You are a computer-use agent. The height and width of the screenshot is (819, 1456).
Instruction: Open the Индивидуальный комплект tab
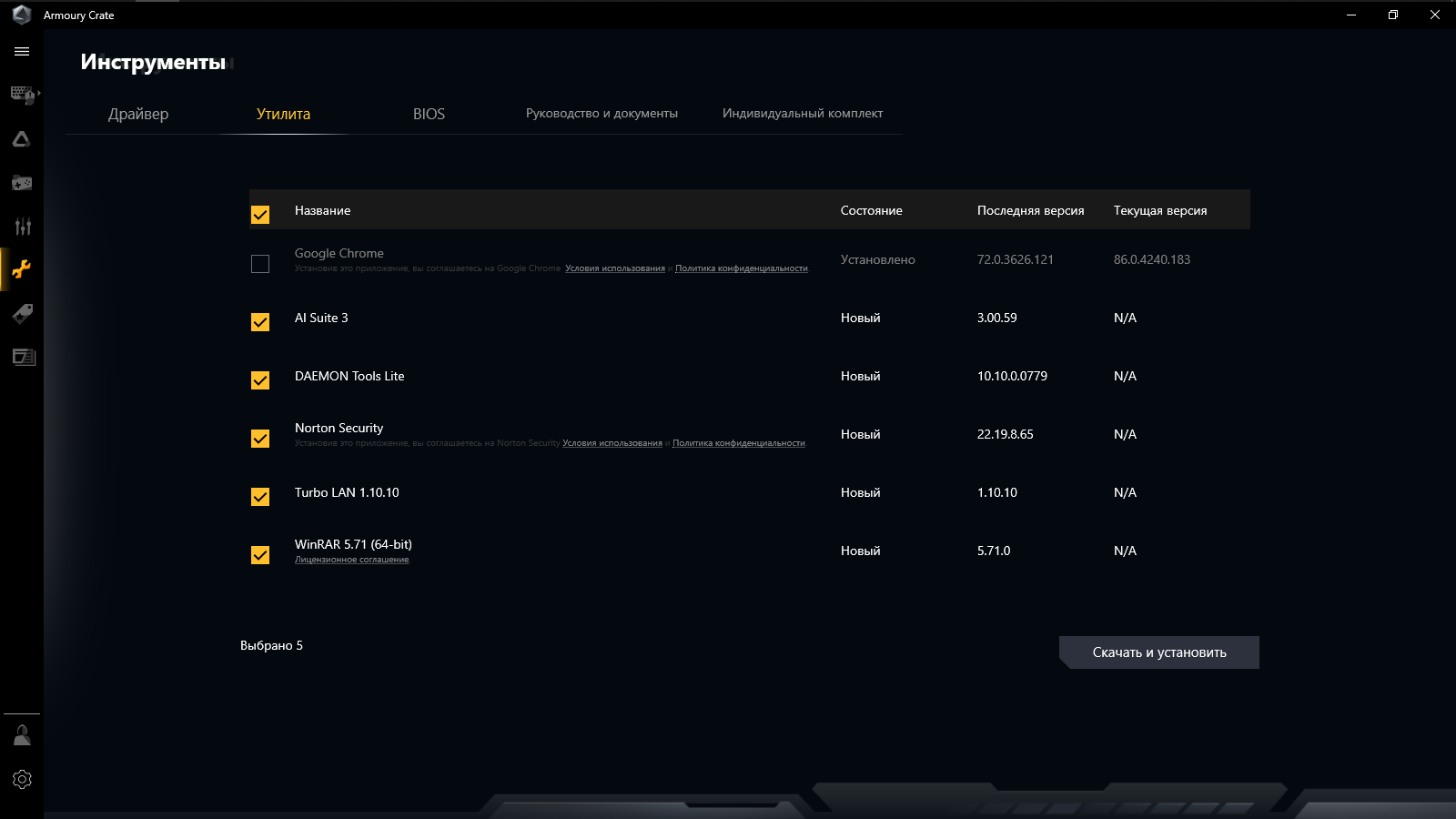click(803, 113)
